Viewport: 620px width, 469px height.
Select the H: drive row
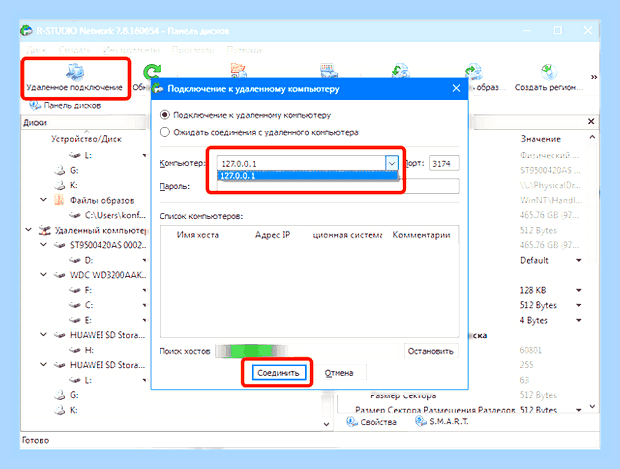(x=81, y=350)
